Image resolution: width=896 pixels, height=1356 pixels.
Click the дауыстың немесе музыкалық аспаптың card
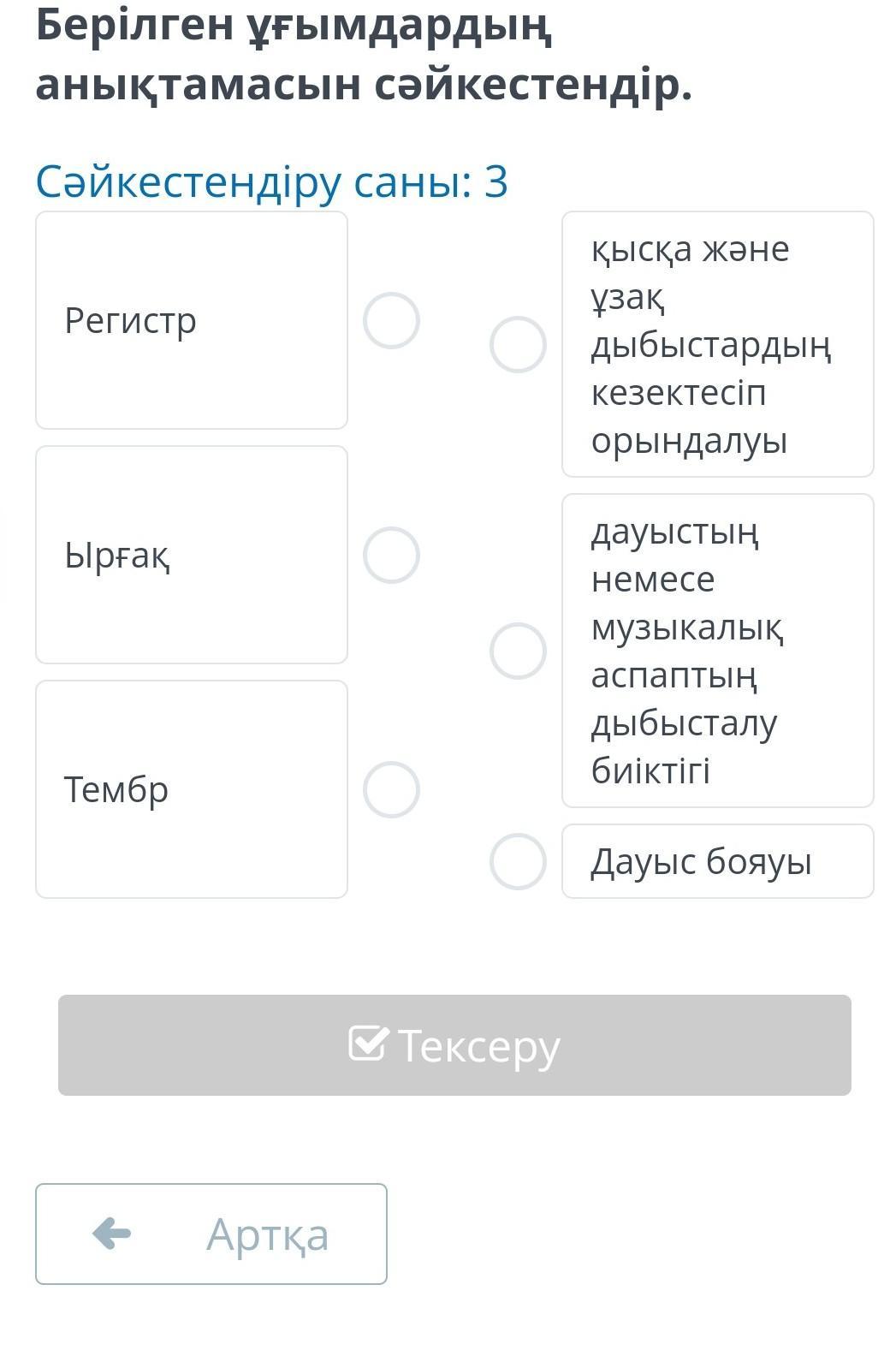tap(717, 651)
